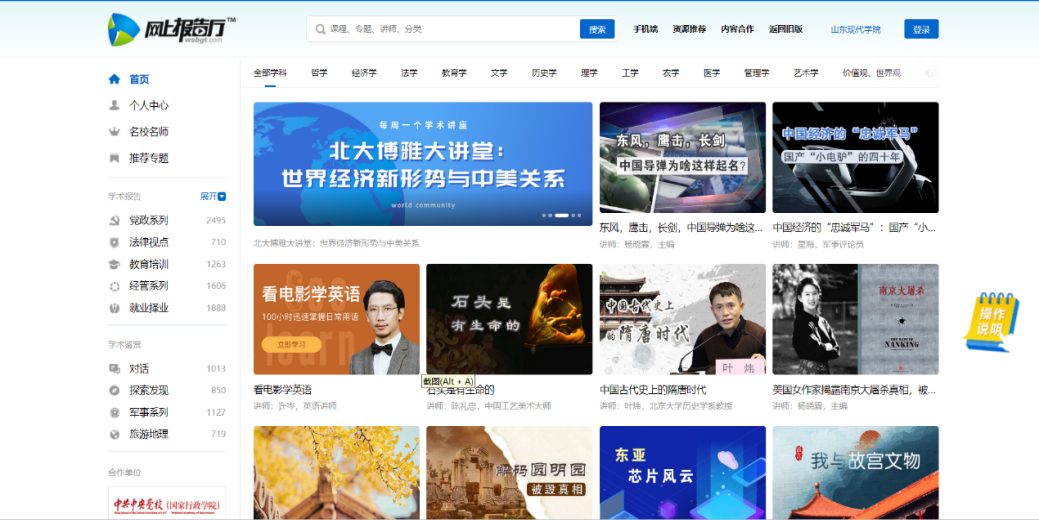Screen dimensions: 1039x520
Task: Expand the 学术报告 list with 展开
Action: 213,196
